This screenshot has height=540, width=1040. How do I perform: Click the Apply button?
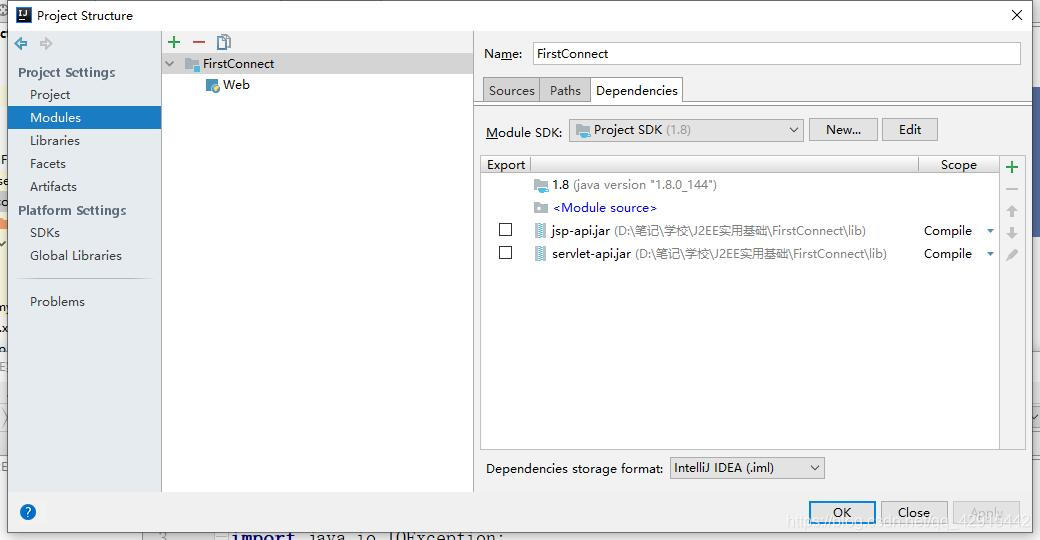(x=986, y=512)
